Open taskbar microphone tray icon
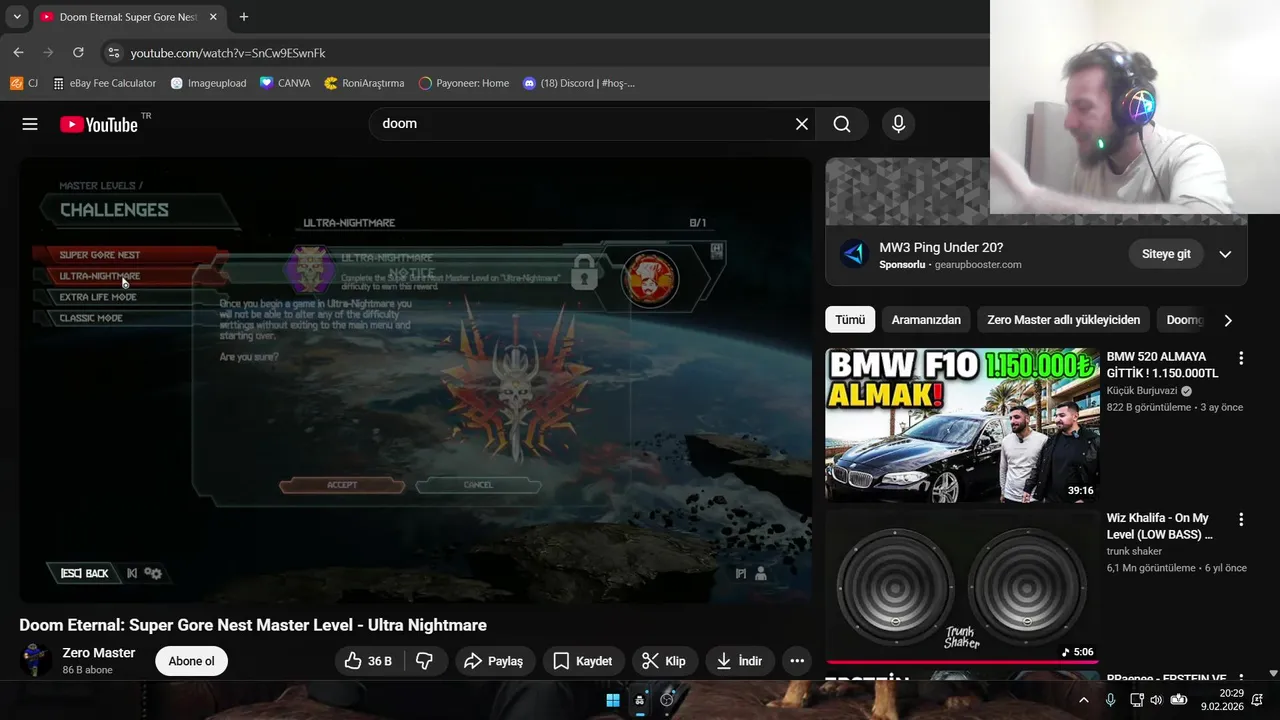The height and width of the screenshot is (720, 1280). [1110, 700]
